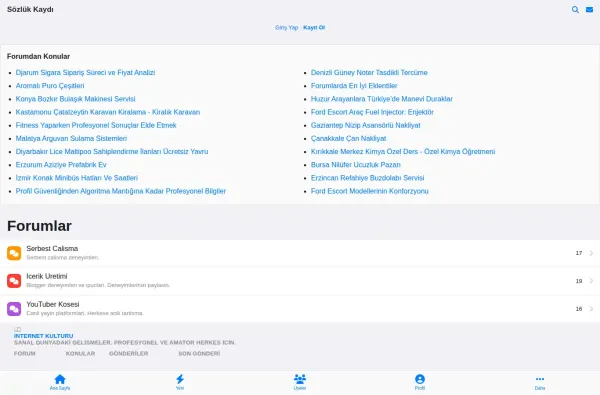Open the Üyeler members icon
The height and width of the screenshot is (395, 600).
(x=300, y=379)
